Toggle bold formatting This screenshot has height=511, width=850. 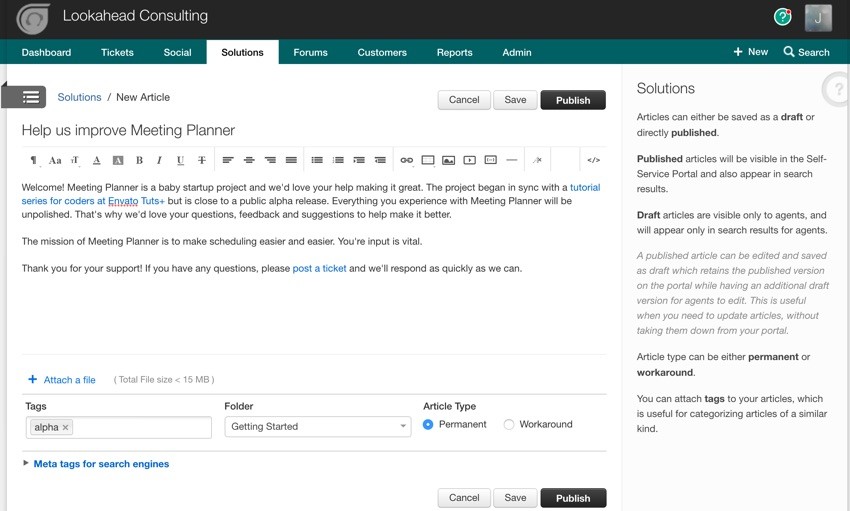[139, 160]
